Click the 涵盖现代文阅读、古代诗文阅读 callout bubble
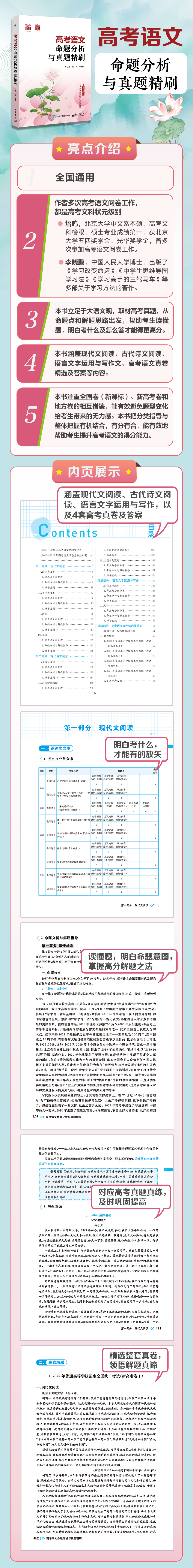This screenshot has width=193, height=1568. tap(118, 505)
